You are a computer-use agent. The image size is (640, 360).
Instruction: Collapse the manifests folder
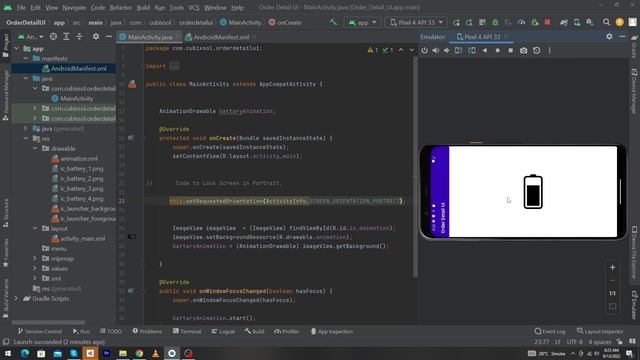pyautogui.click(x=26, y=59)
